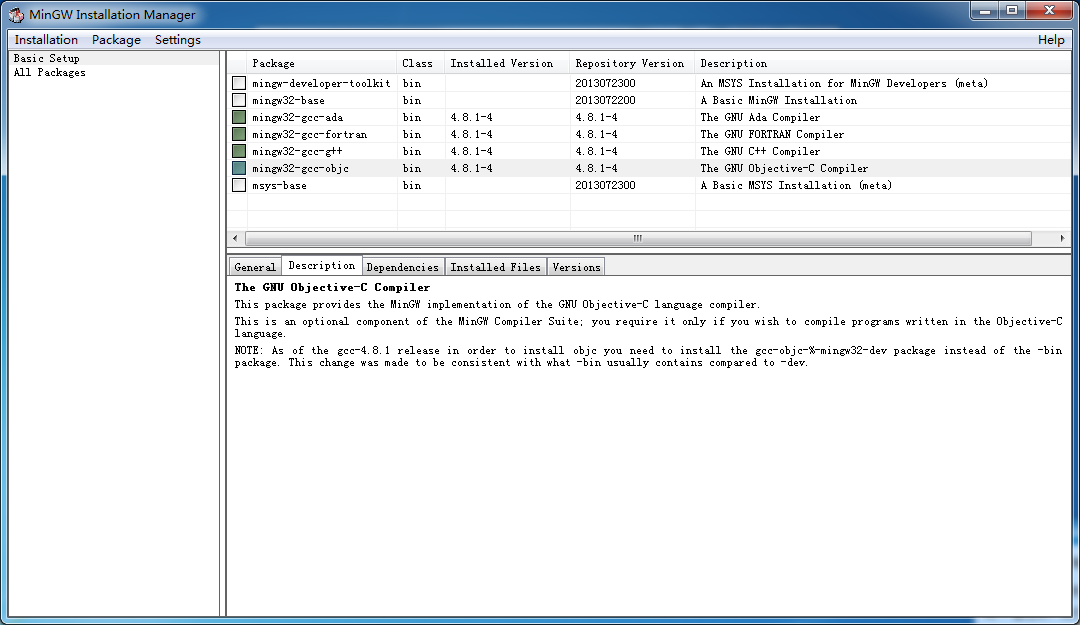The width and height of the screenshot is (1080, 625).
Task: Mark the msys-base package checkbox
Action: [x=239, y=185]
